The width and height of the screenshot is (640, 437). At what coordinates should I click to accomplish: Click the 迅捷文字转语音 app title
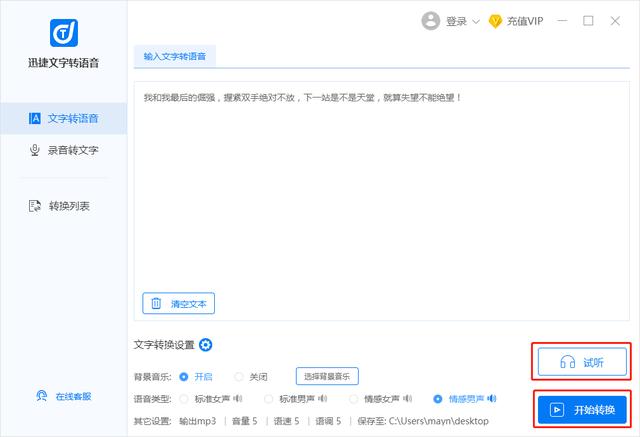(x=64, y=63)
